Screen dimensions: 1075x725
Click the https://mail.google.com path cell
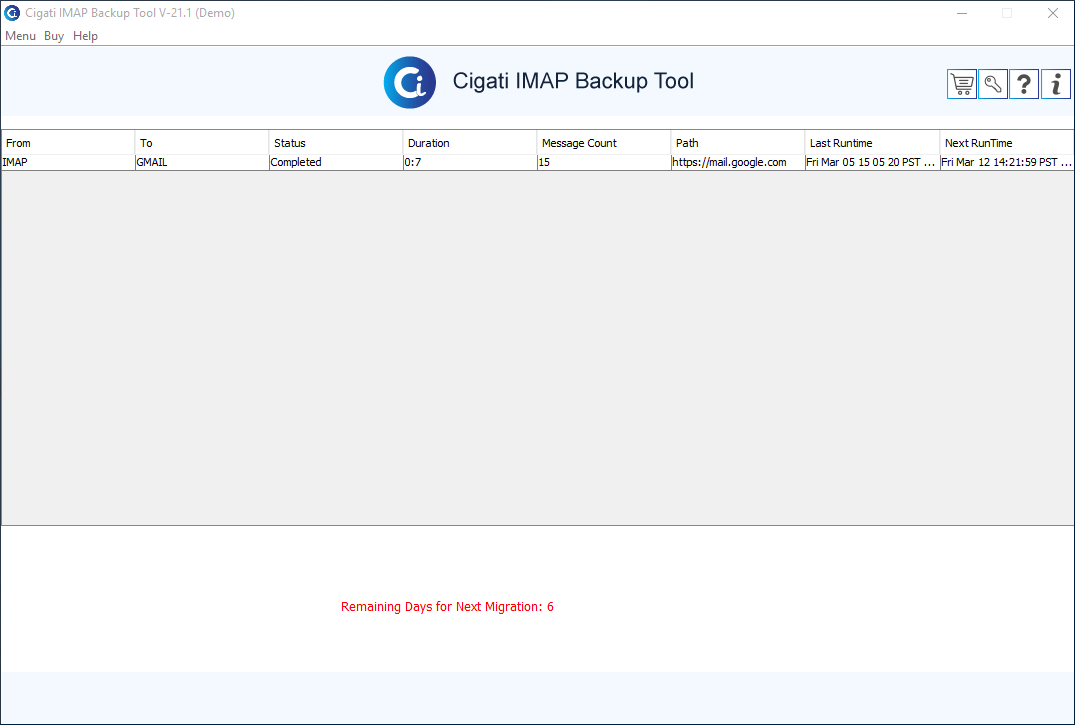(738, 163)
